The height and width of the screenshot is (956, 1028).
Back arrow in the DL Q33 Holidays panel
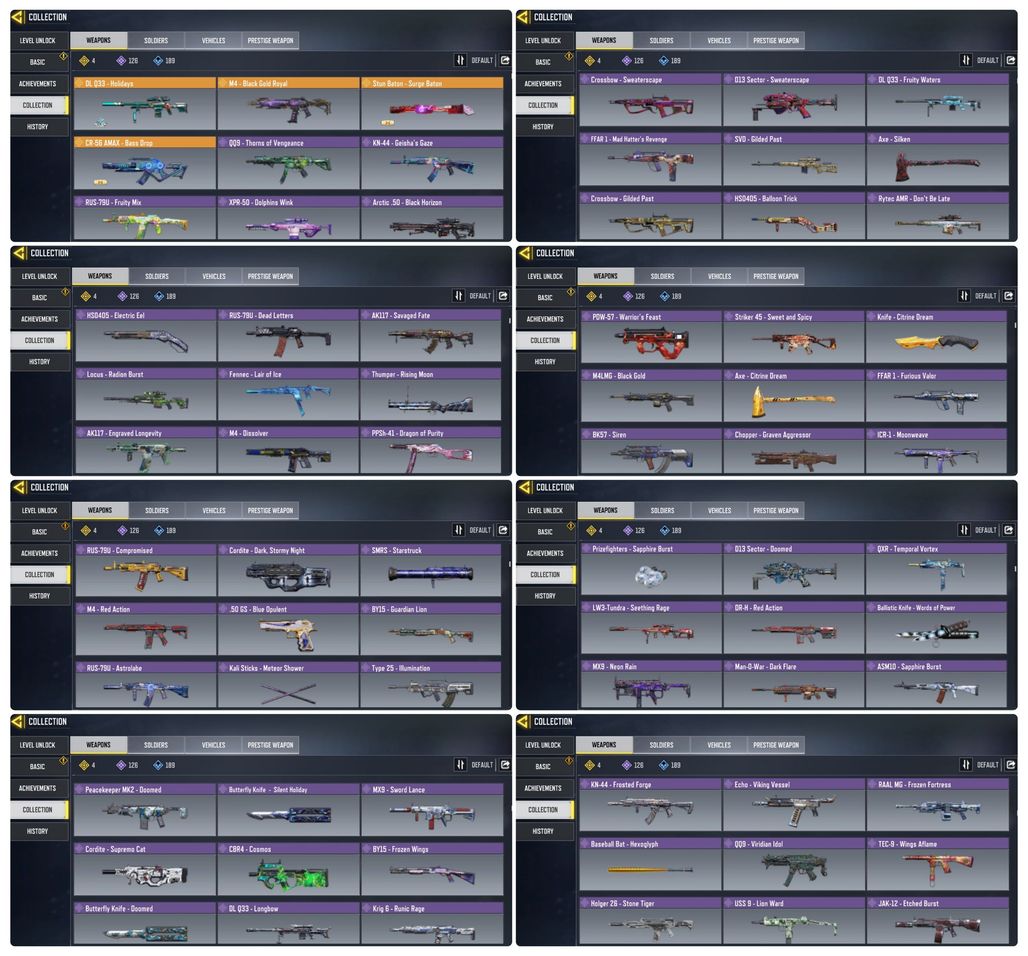[x=18, y=17]
